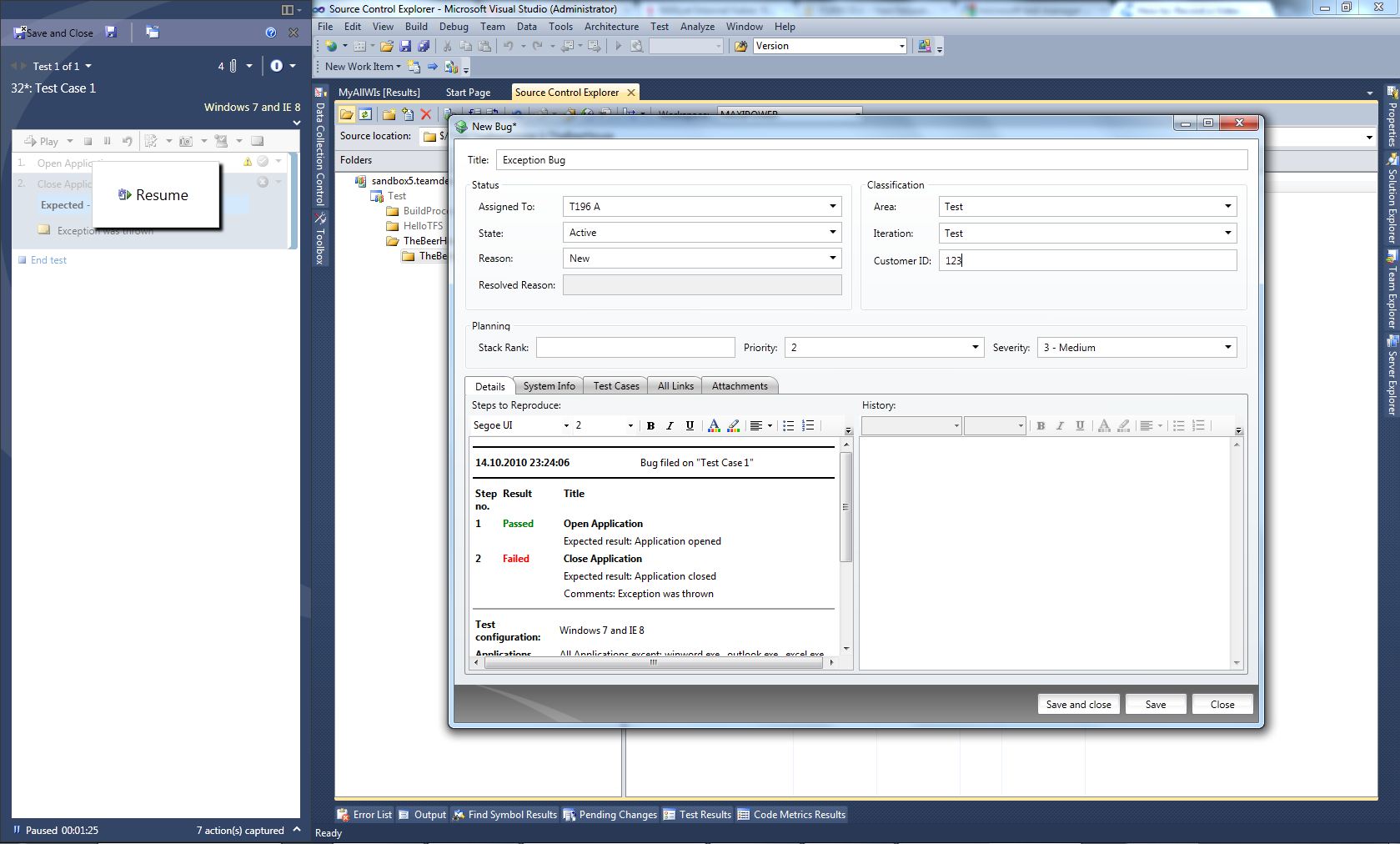
Task: Open the Team menu
Action: (492, 27)
